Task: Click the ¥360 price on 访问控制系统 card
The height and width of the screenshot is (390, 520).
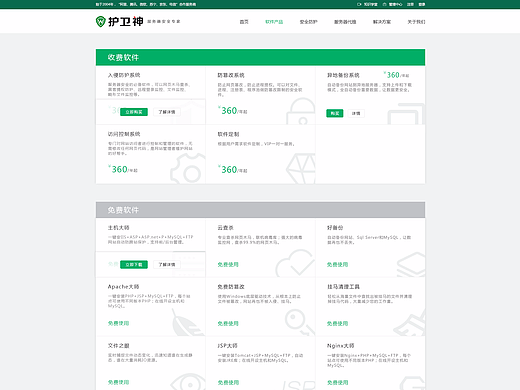Action: point(123,169)
